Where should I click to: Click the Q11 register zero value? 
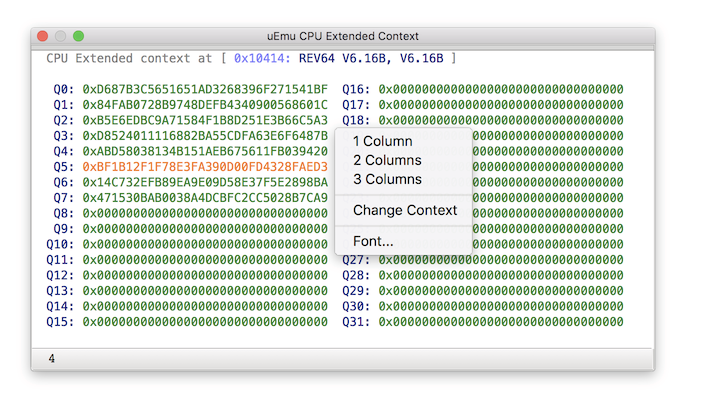205,260
